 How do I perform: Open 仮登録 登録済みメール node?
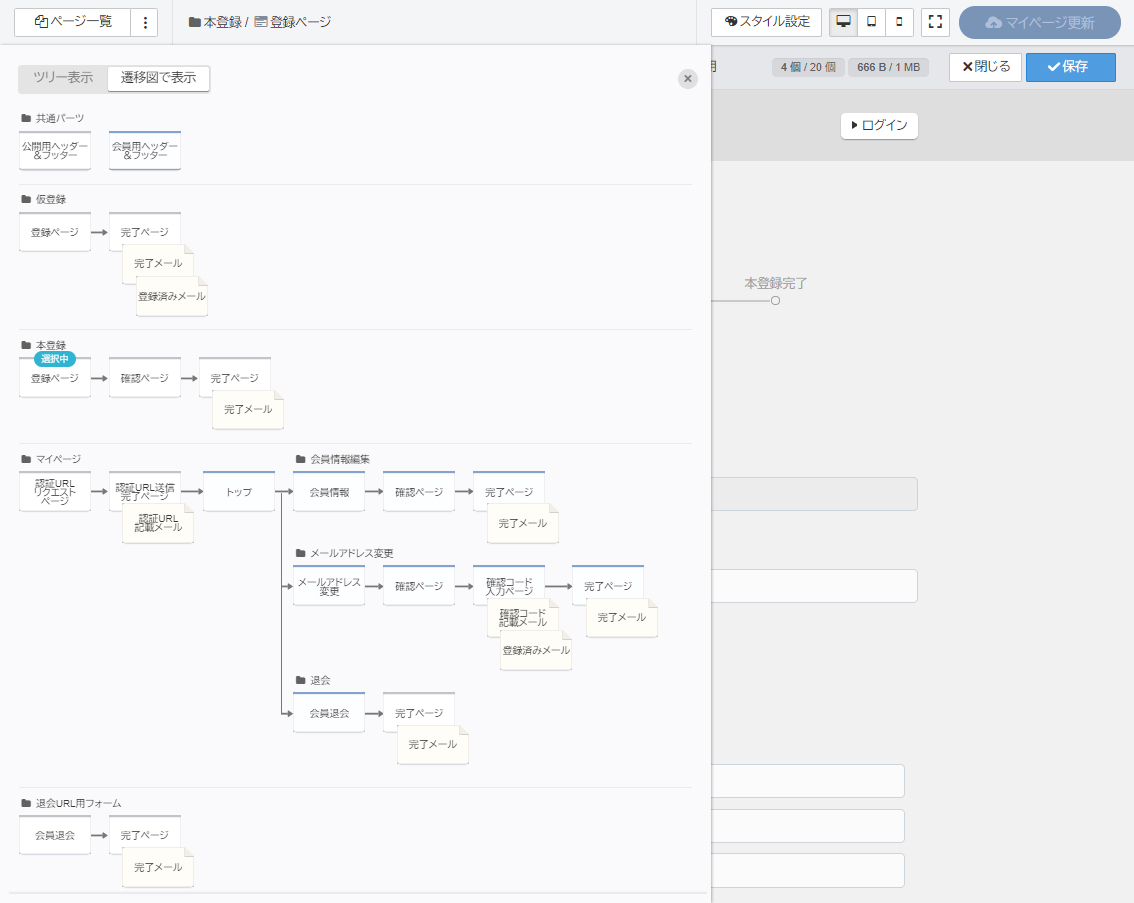pos(172,296)
